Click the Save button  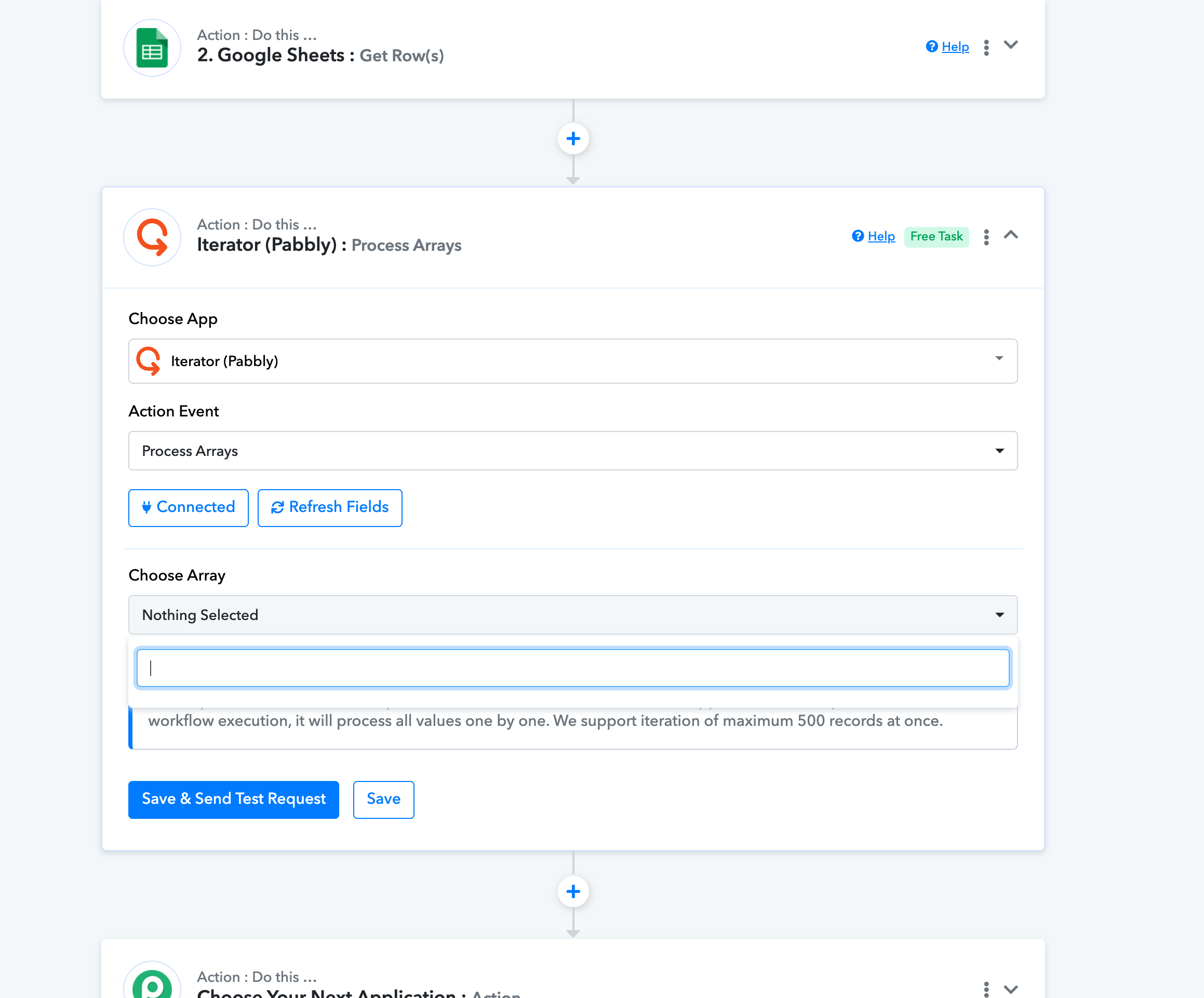tap(383, 800)
